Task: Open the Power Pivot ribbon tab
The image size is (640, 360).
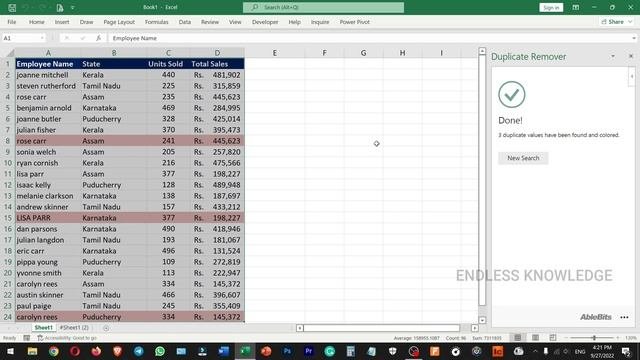Action: pyautogui.click(x=355, y=22)
